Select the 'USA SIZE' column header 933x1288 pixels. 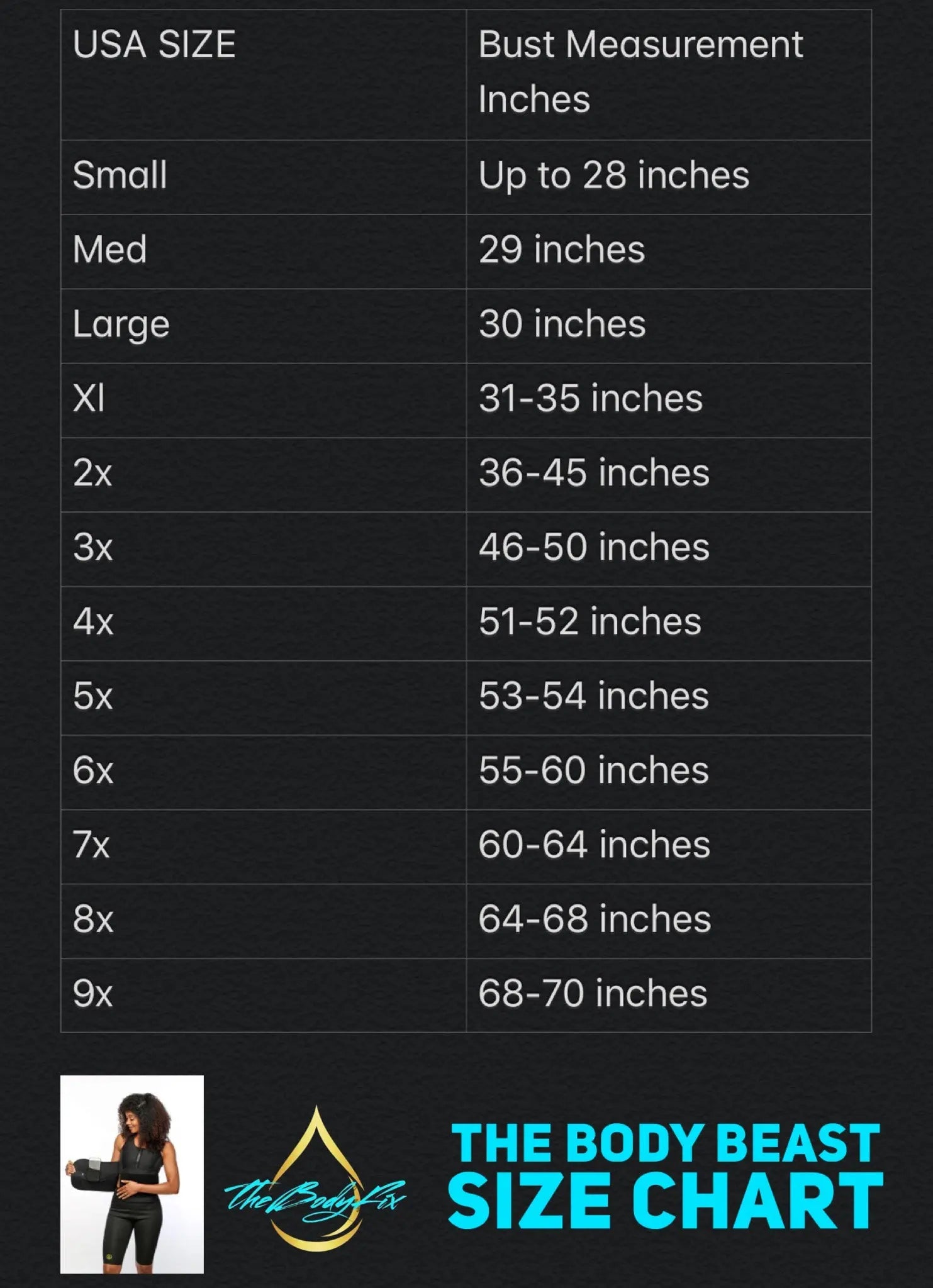154,45
